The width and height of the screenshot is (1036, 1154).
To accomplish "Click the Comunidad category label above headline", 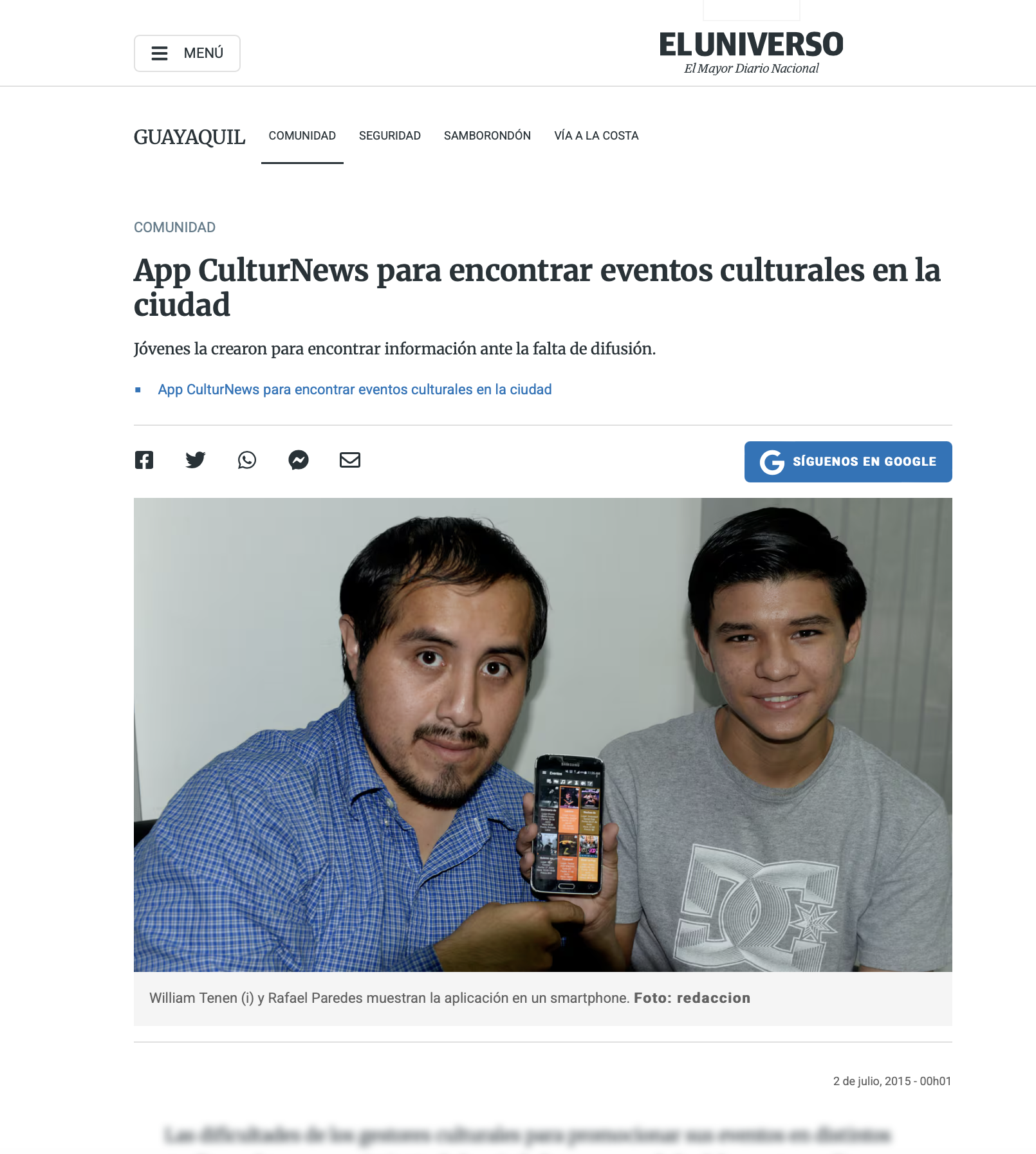I will click(174, 228).
